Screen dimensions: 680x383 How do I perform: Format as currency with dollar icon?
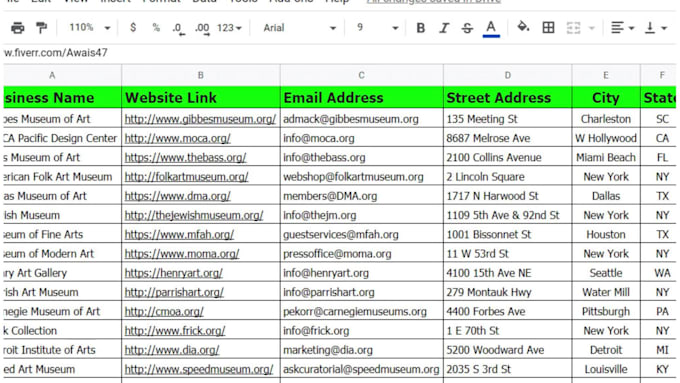(133, 28)
